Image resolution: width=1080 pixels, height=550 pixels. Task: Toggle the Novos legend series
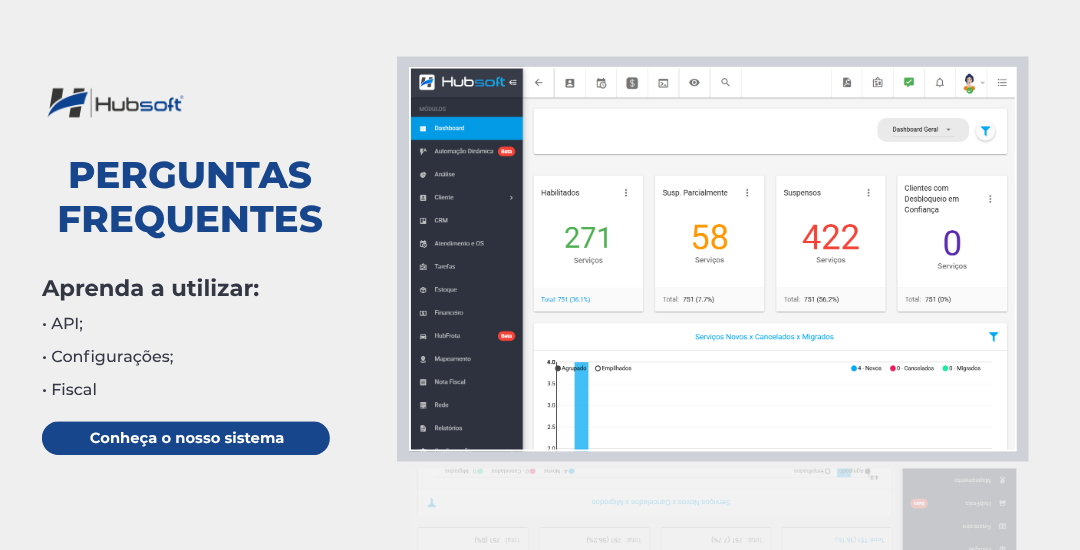click(x=866, y=368)
